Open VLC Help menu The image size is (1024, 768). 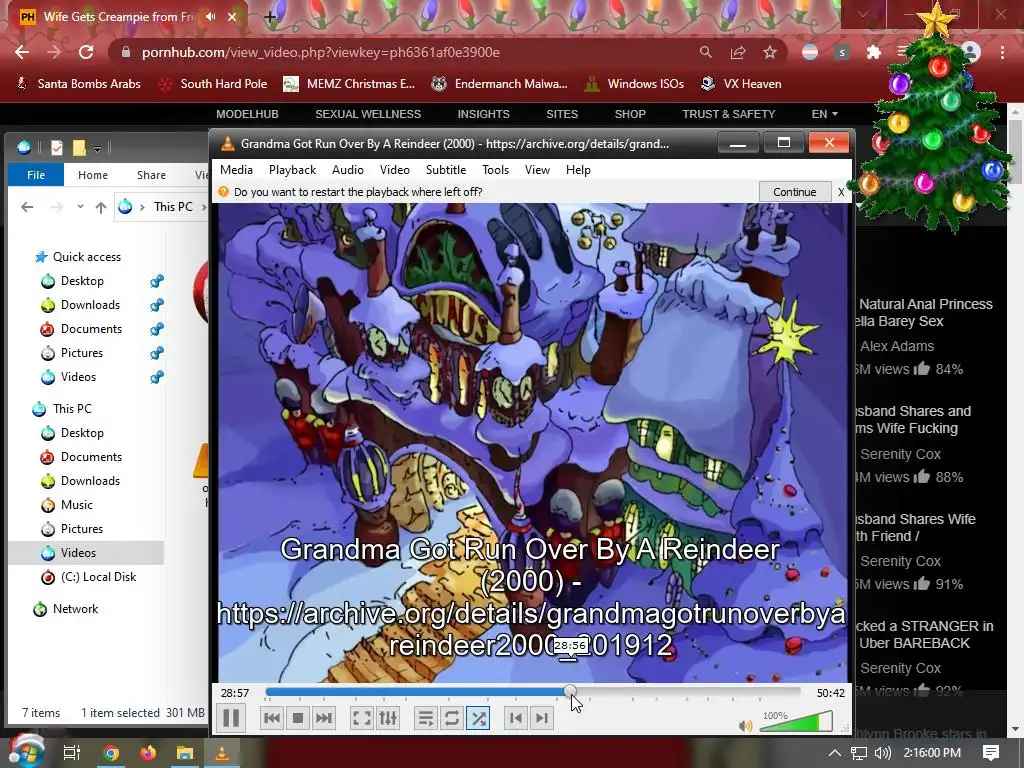(578, 170)
